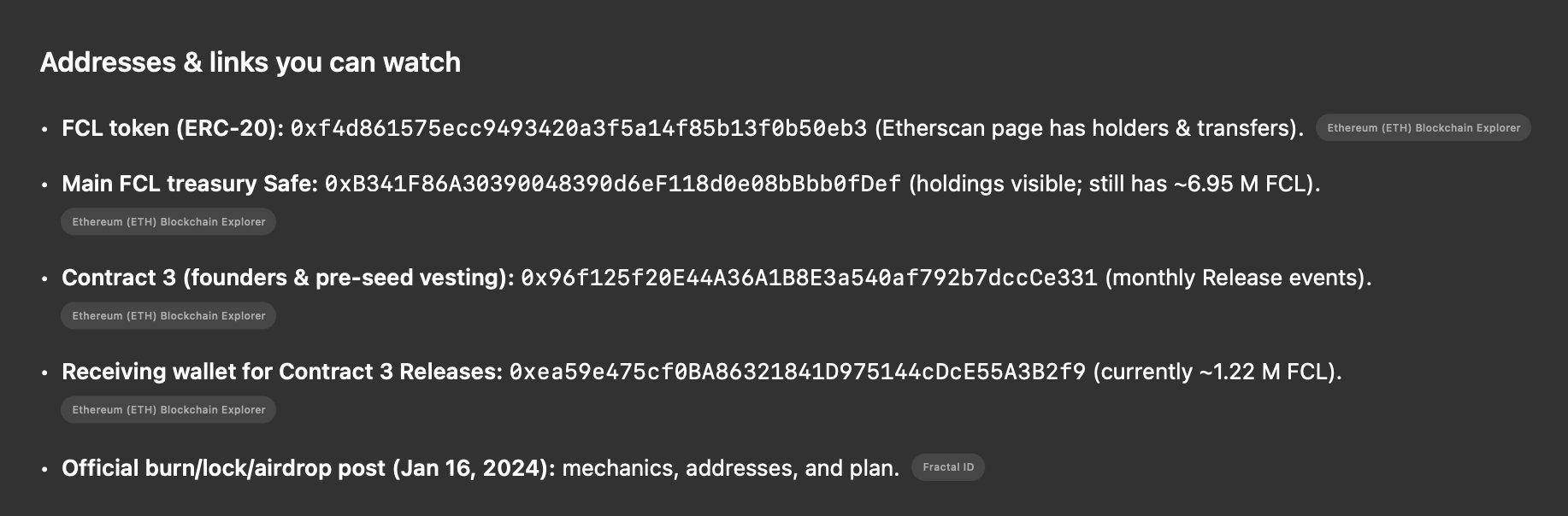Click the "Contract 3 (founders & pre-seed vesting):" label
The image size is (1568, 516).
coord(288,279)
